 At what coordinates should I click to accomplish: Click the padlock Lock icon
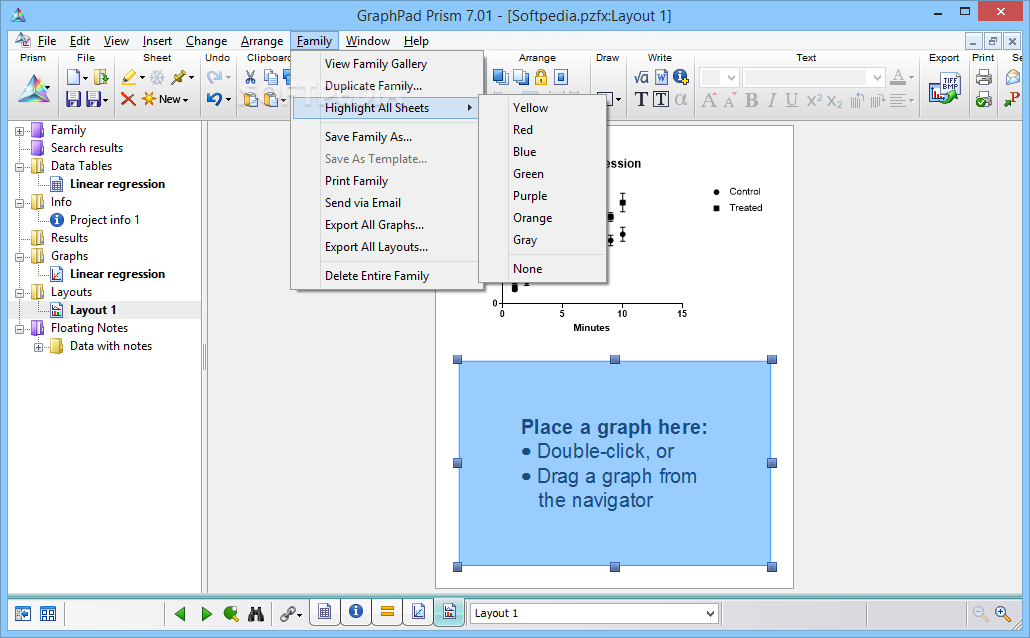[x=541, y=78]
